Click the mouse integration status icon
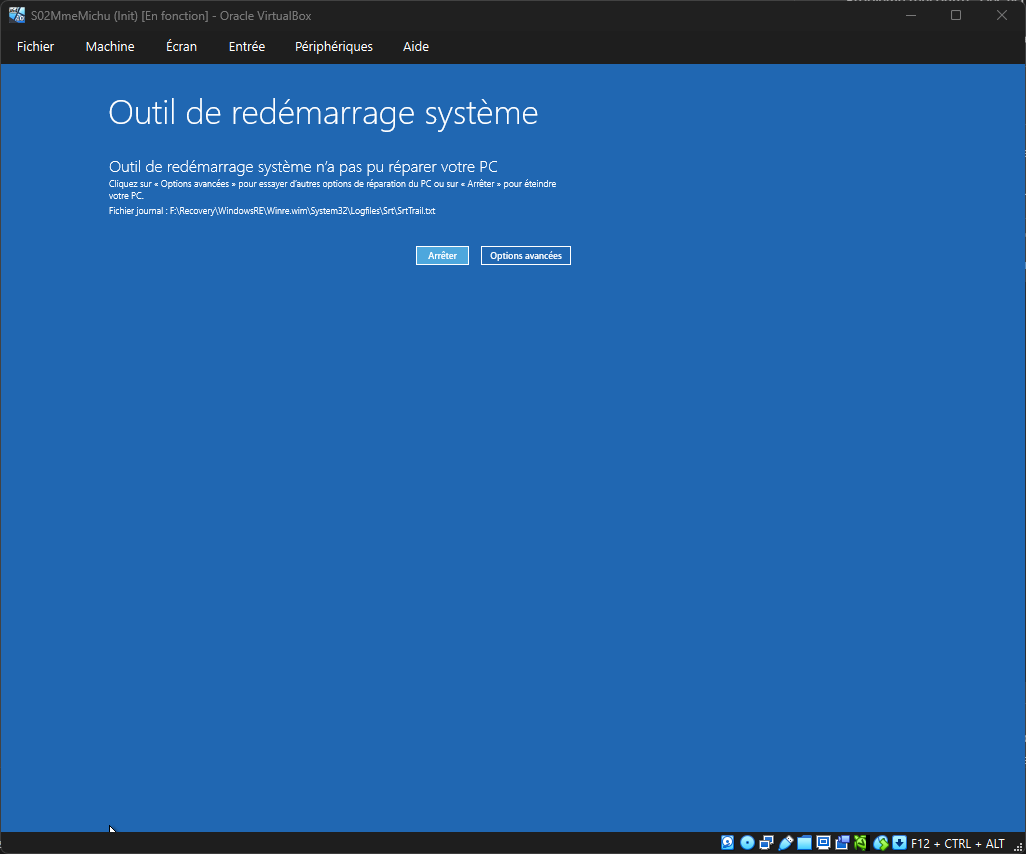The image size is (1026, 854). tap(881, 843)
